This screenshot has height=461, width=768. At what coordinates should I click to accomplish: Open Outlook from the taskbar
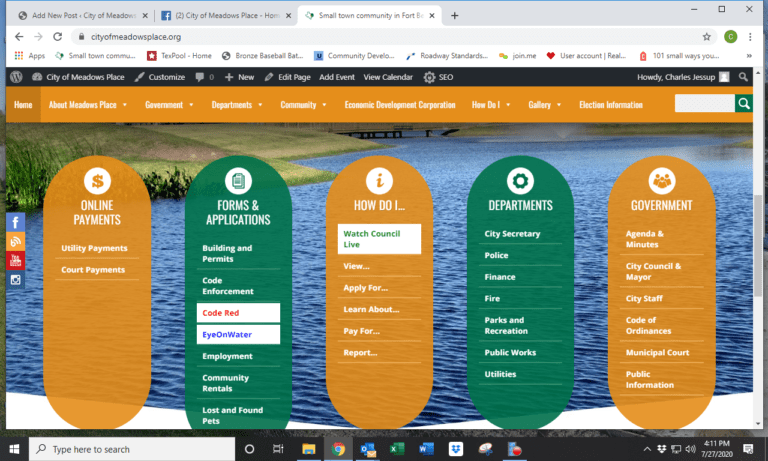367,449
